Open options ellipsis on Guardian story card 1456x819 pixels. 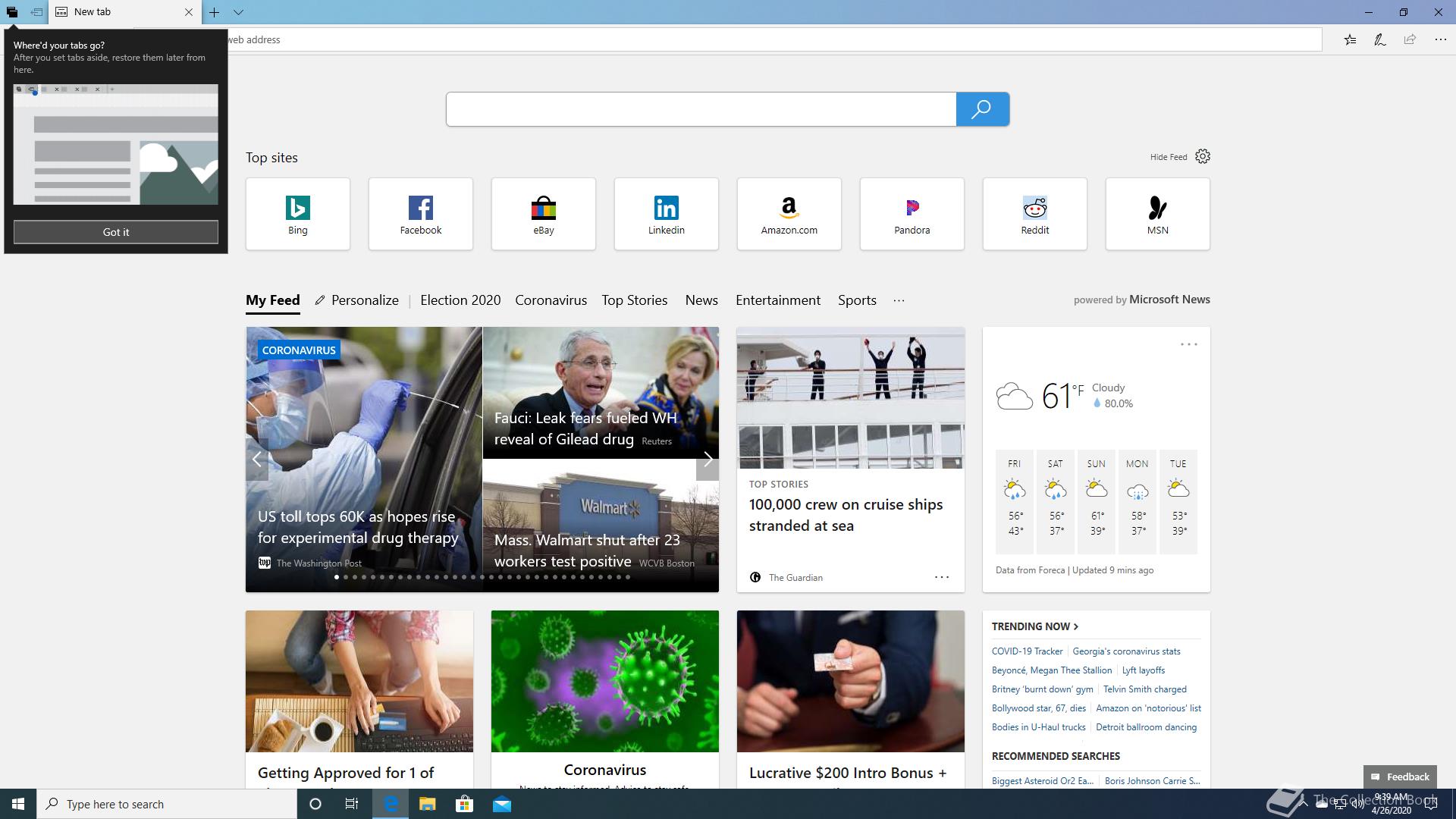942,577
